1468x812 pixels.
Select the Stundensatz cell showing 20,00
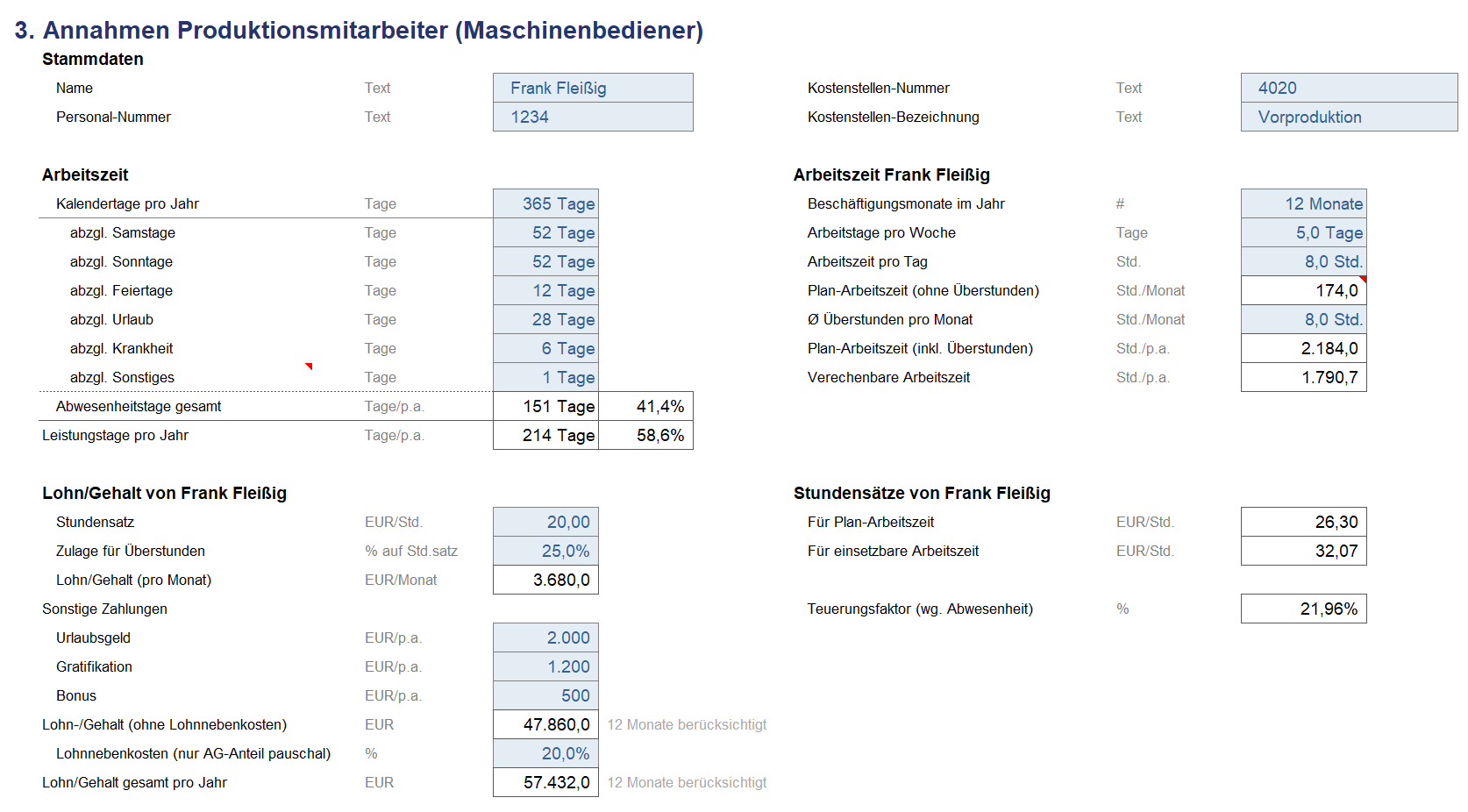pos(545,522)
